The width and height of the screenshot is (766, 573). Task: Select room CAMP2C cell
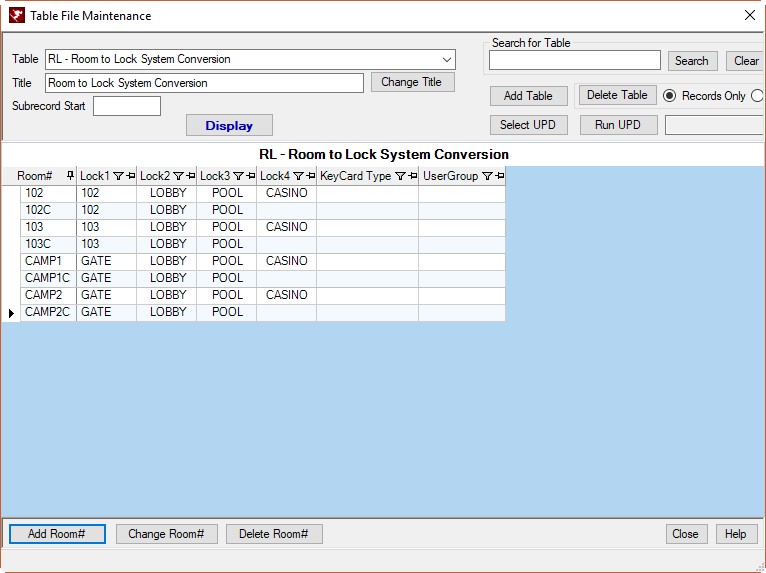click(x=48, y=313)
